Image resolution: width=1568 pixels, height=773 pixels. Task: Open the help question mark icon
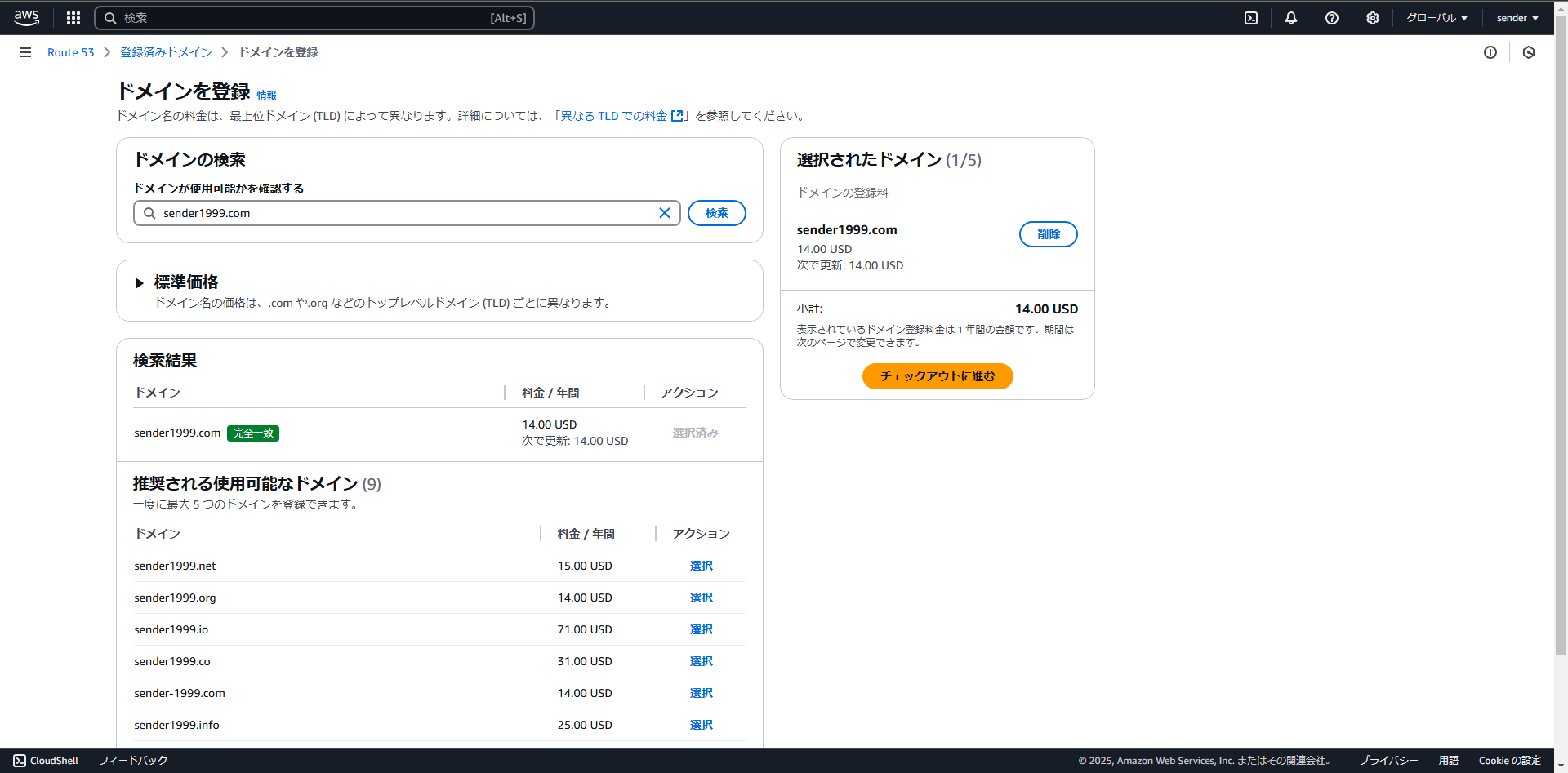[x=1332, y=17]
